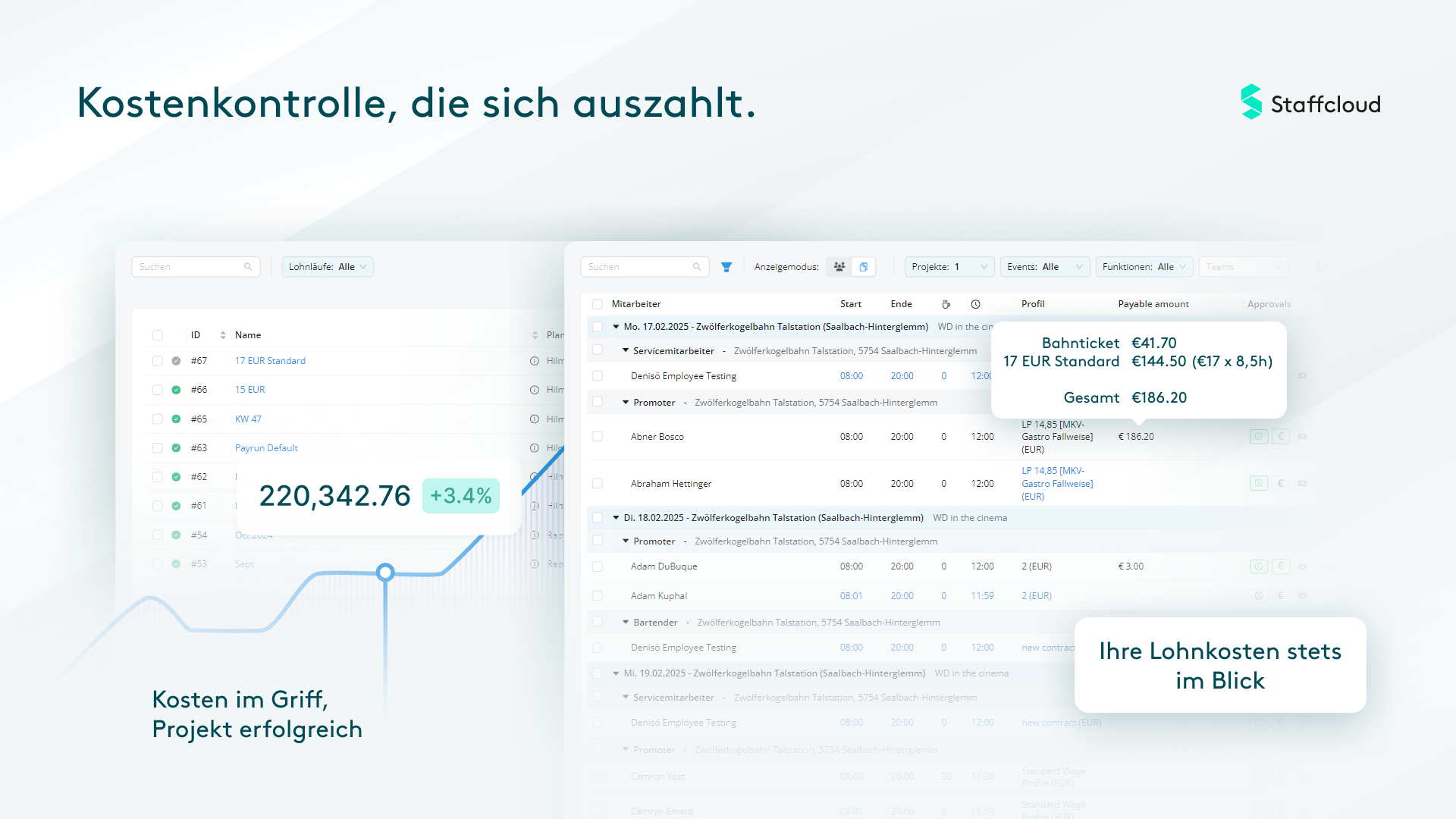Click the blue filter funnel icon
This screenshot has height=819, width=1456.
[726, 267]
